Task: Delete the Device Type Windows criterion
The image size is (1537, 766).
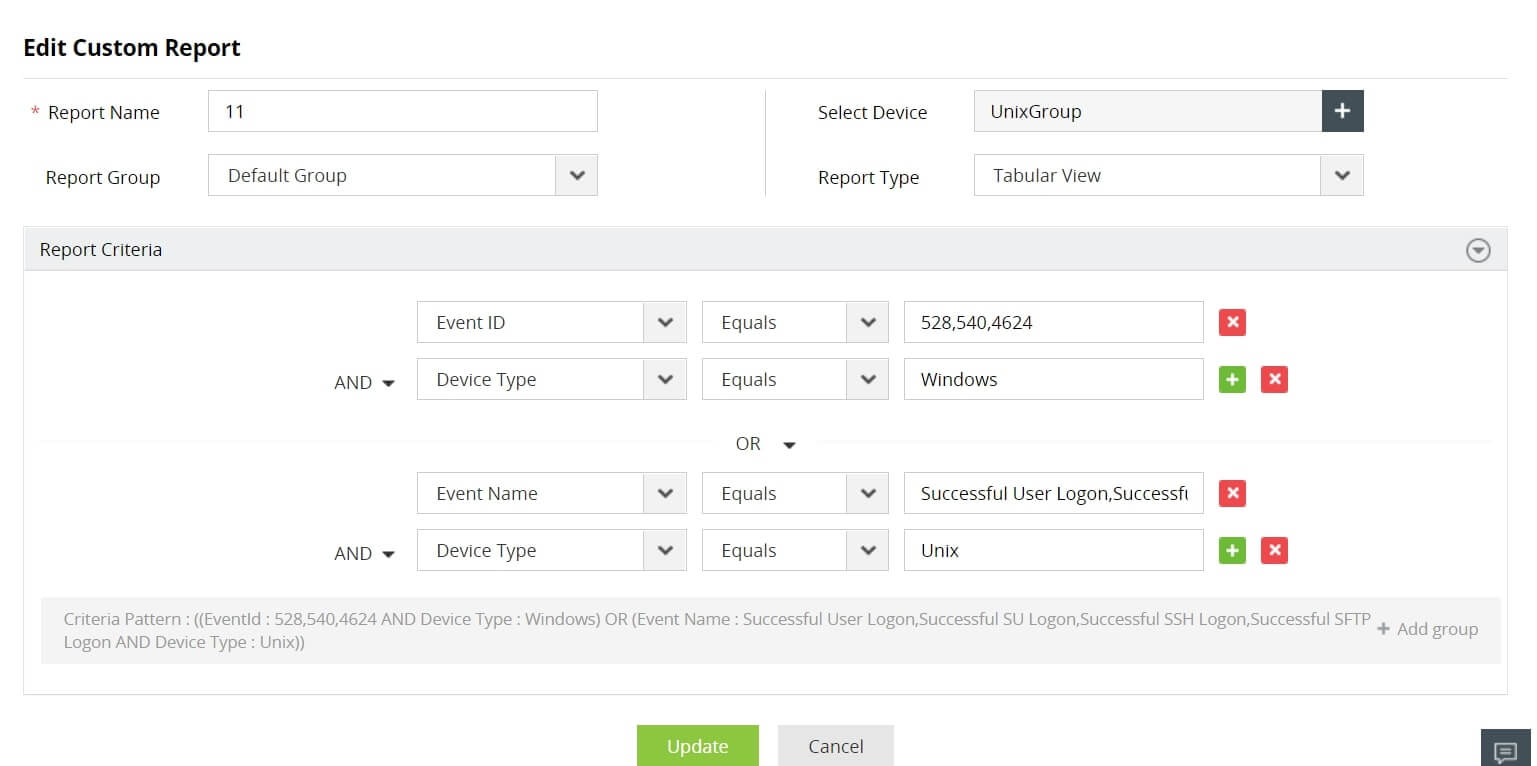Action: click(1274, 380)
